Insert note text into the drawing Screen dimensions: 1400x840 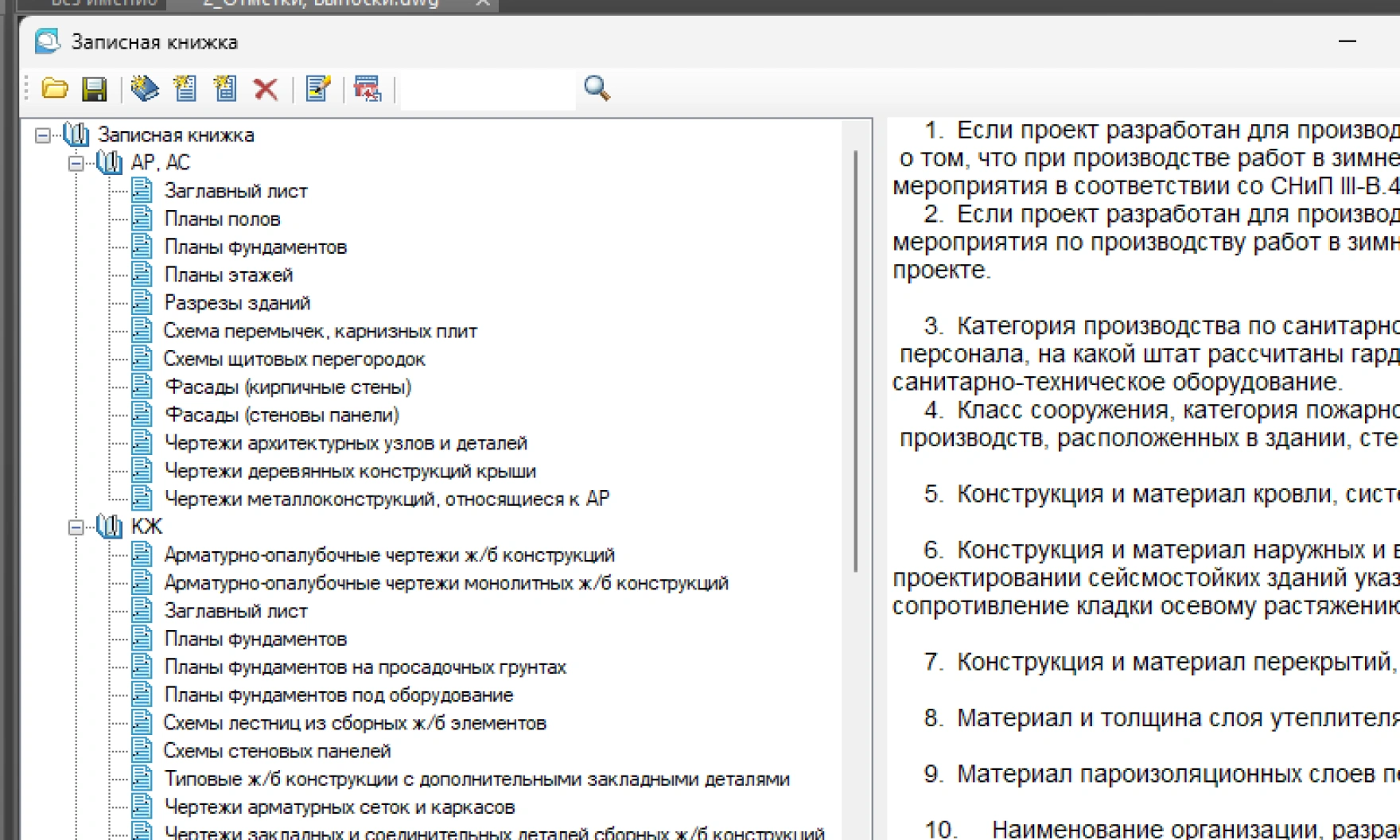366,90
